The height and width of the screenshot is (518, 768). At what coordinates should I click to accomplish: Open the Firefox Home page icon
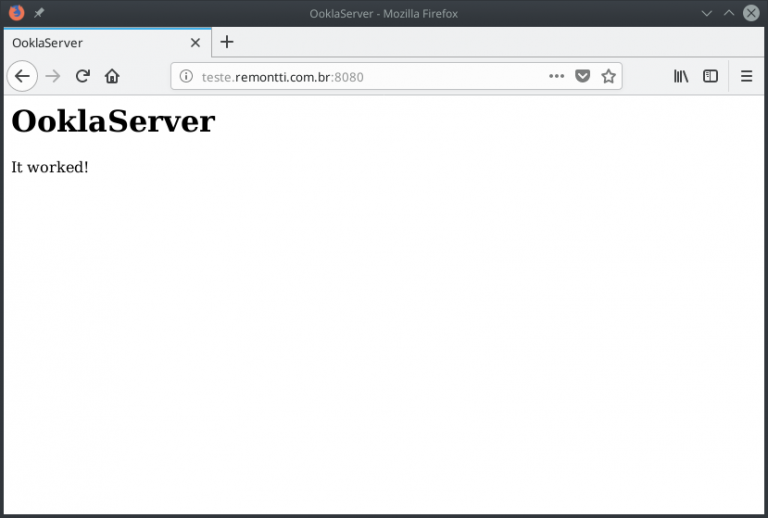[x=112, y=76]
